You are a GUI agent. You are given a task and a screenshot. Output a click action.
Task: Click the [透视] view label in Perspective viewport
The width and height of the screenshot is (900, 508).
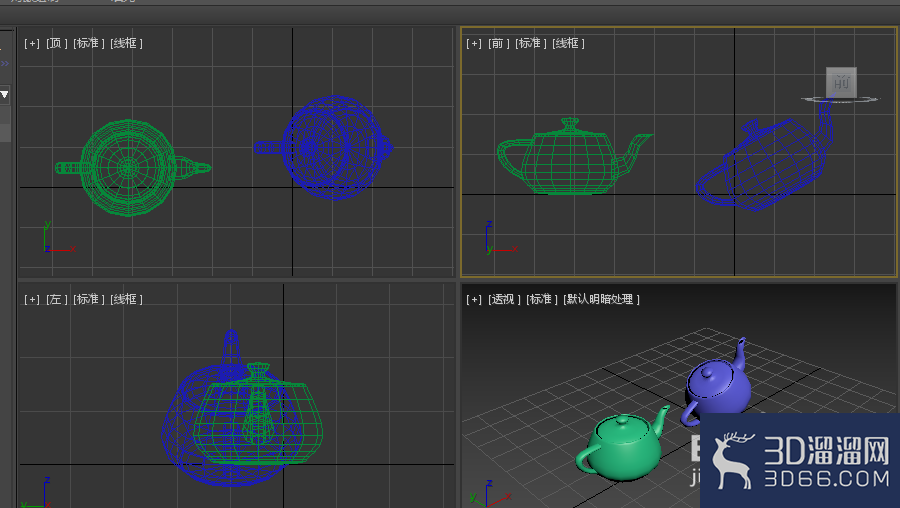coord(505,299)
